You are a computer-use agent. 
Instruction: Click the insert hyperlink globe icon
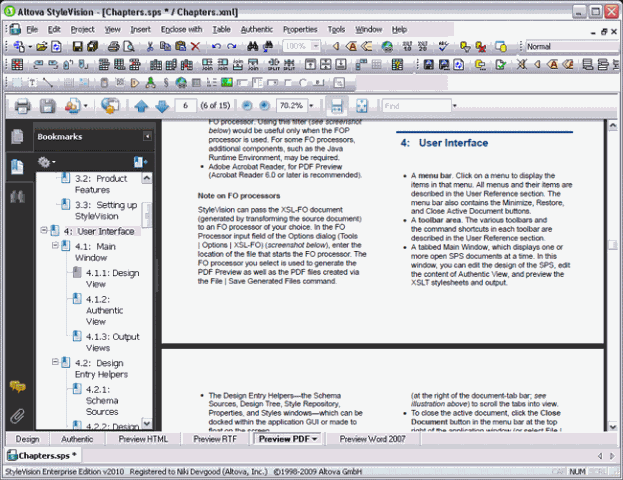point(181,83)
